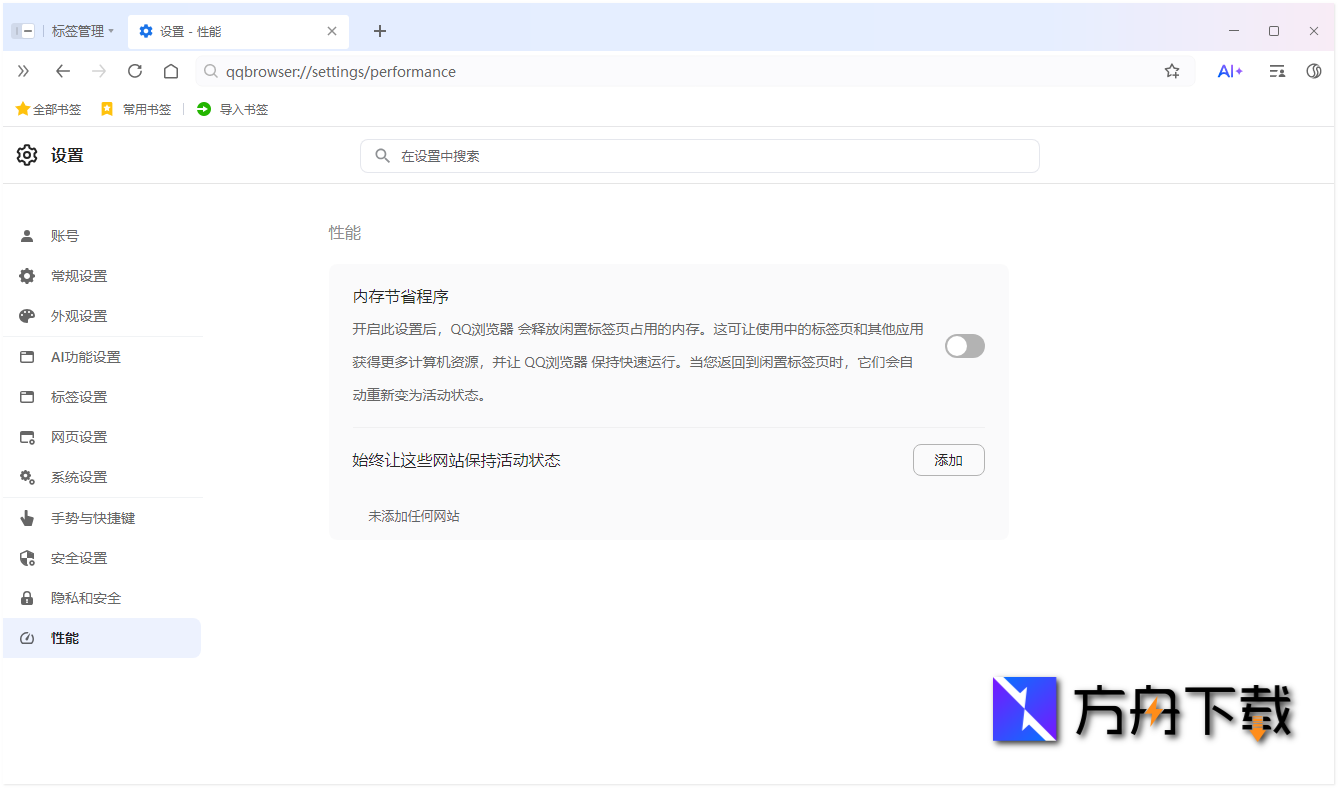Reload the current settings page
1338x788 pixels.
pos(134,71)
